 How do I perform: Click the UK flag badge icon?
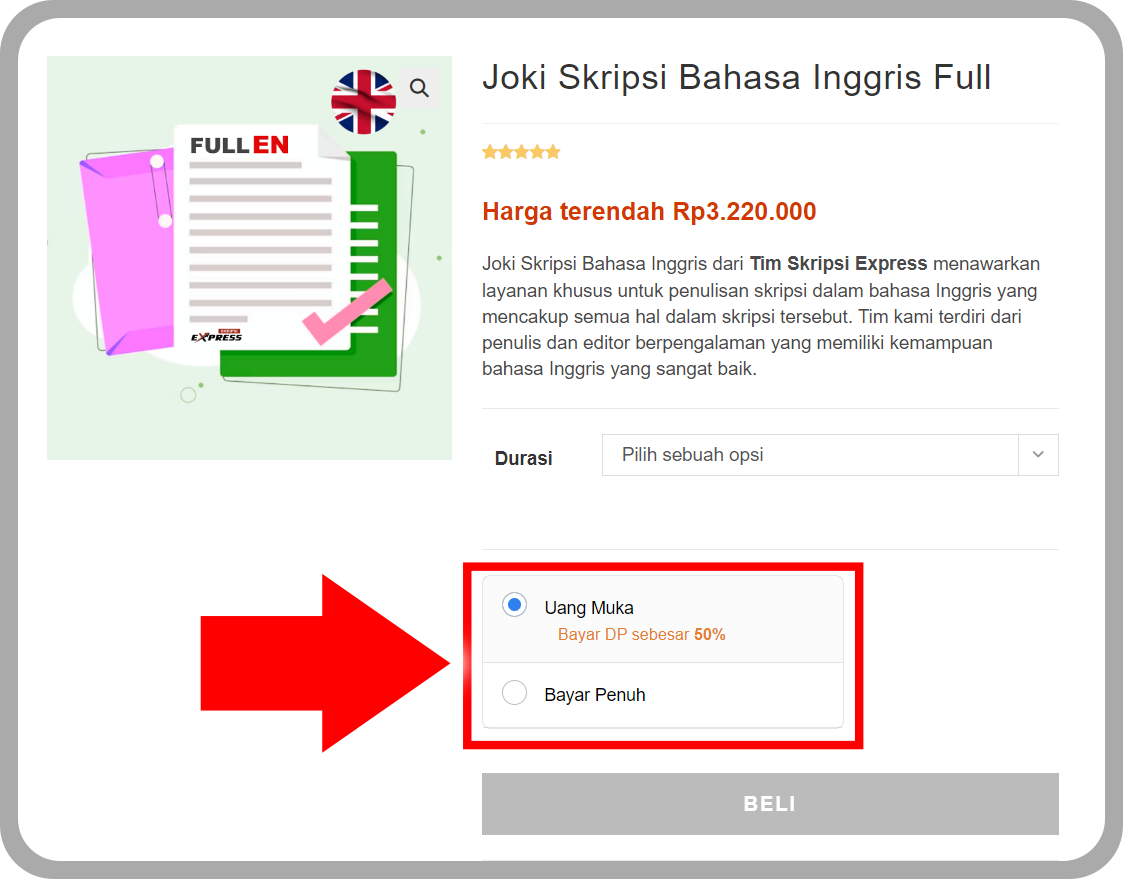click(x=363, y=102)
